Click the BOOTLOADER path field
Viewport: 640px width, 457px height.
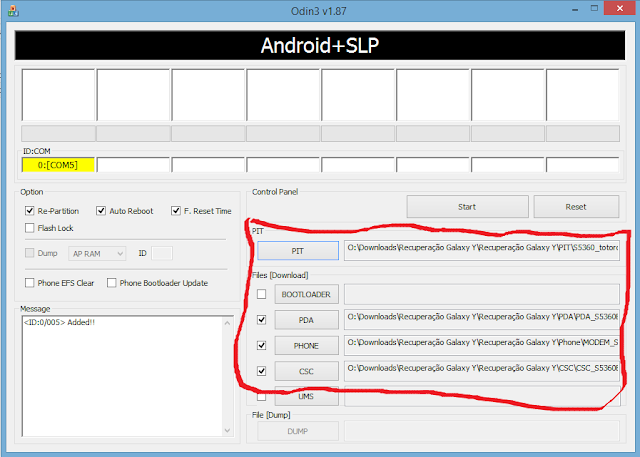coord(482,294)
